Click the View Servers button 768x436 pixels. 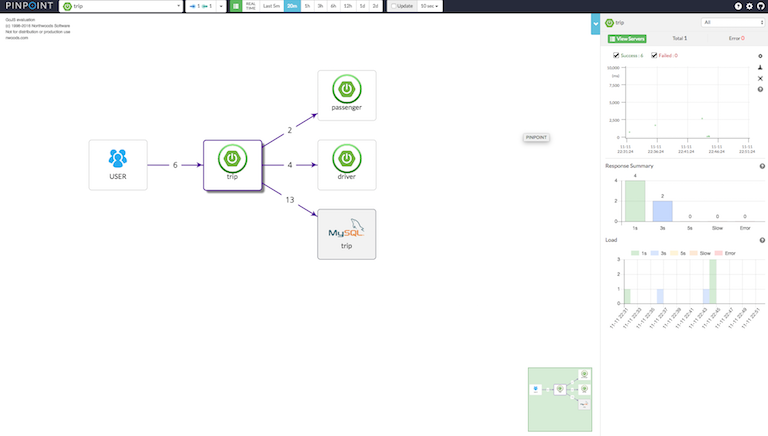[627, 38]
